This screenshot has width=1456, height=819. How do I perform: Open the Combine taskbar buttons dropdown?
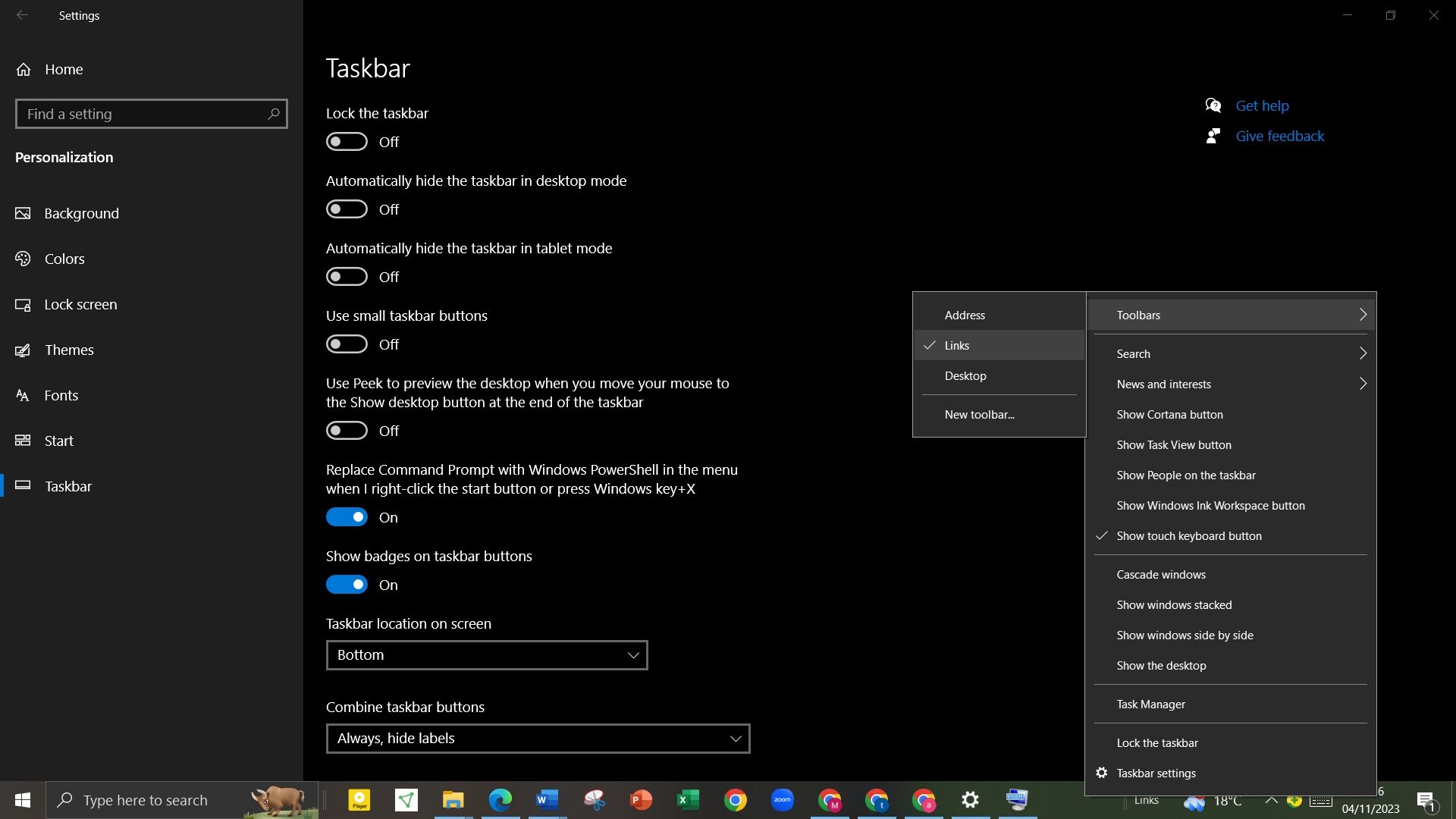537,738
